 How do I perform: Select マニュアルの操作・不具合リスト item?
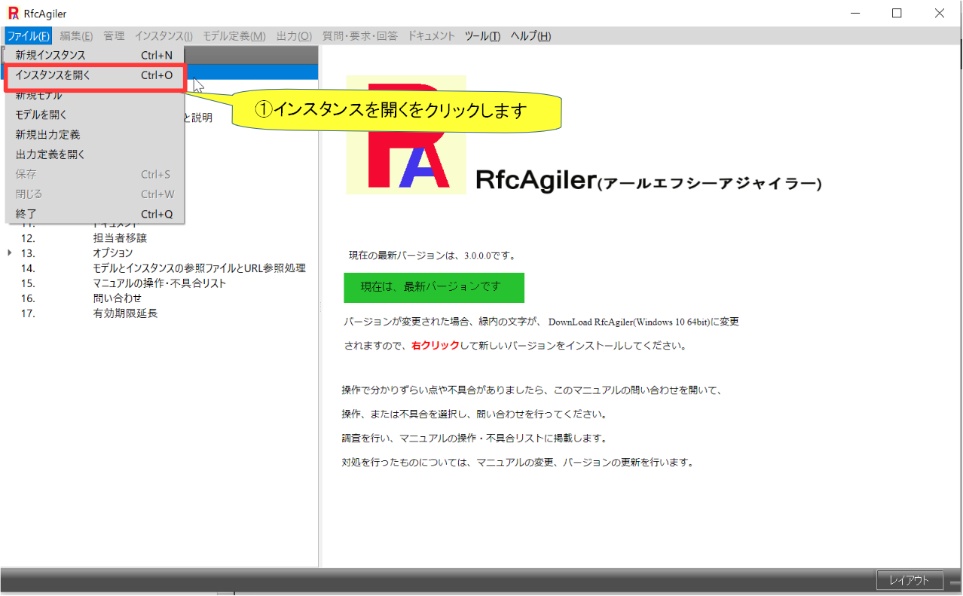tap(159, 283)
